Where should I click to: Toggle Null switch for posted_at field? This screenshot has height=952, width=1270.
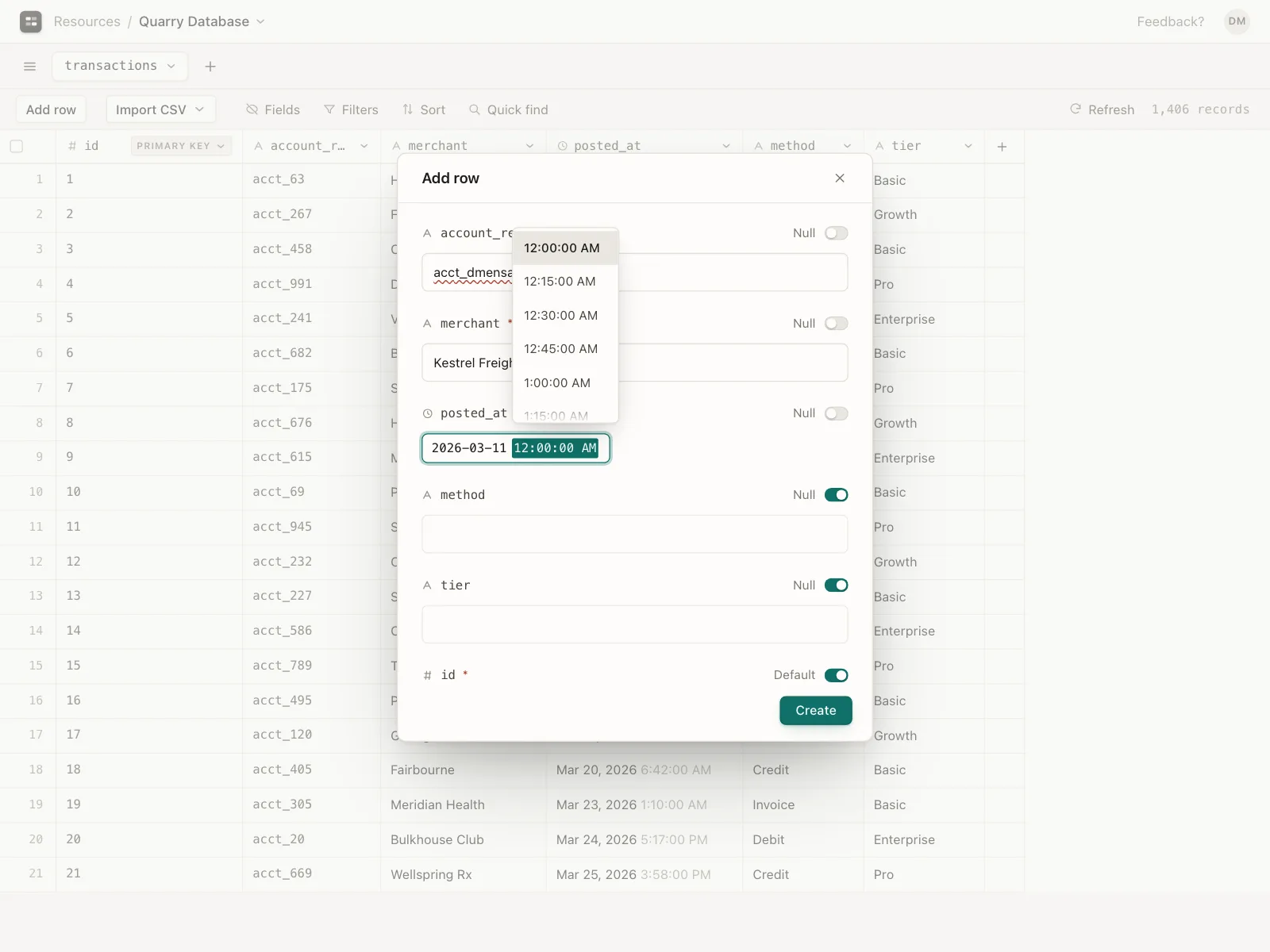point(836,413)
